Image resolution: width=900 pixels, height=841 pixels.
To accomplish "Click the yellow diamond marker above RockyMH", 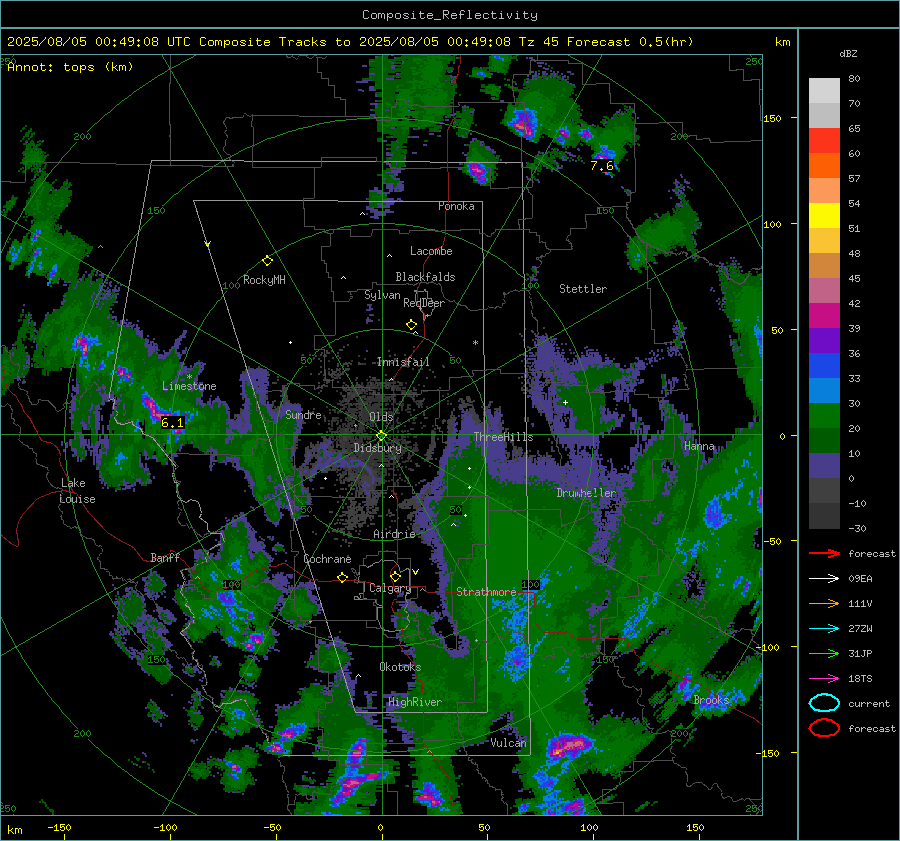I will pyautogui.click(x=267, y=261).
